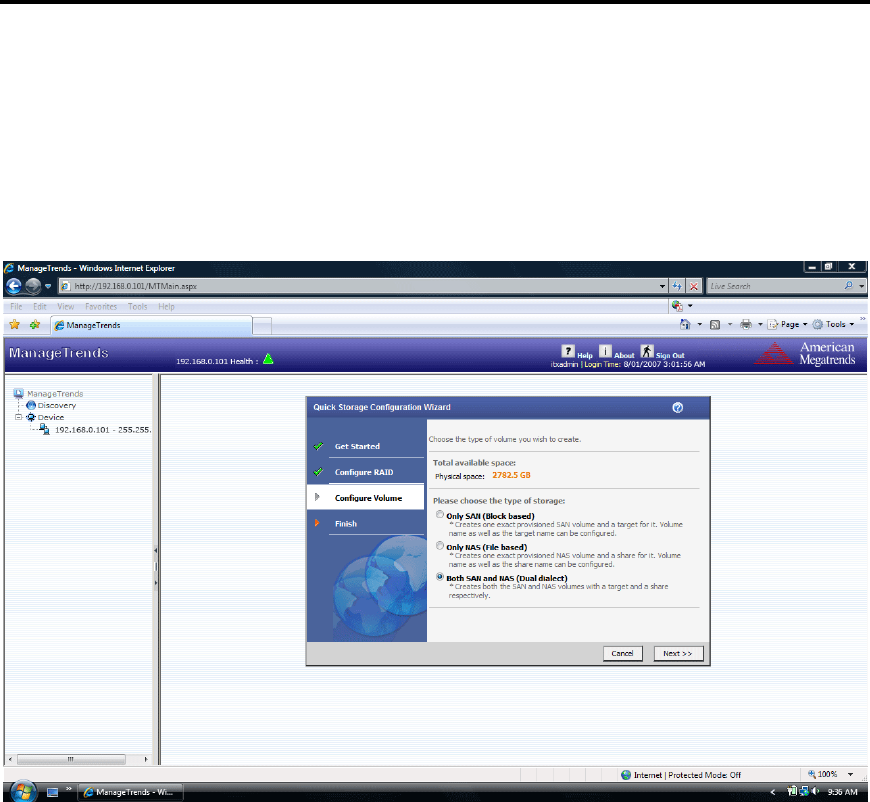
Task: Go to the Configure RAID wizard step
Action: 364,472
